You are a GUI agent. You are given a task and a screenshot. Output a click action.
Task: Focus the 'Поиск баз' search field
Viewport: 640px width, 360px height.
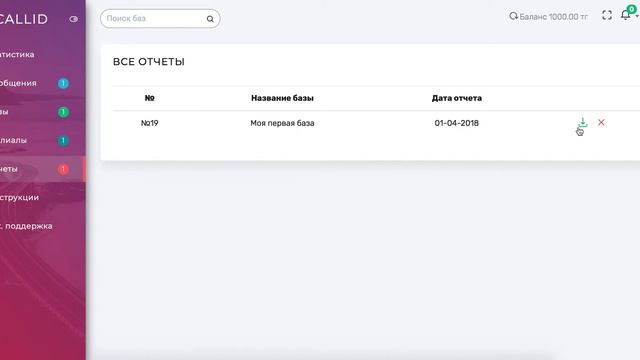[160, 18]
